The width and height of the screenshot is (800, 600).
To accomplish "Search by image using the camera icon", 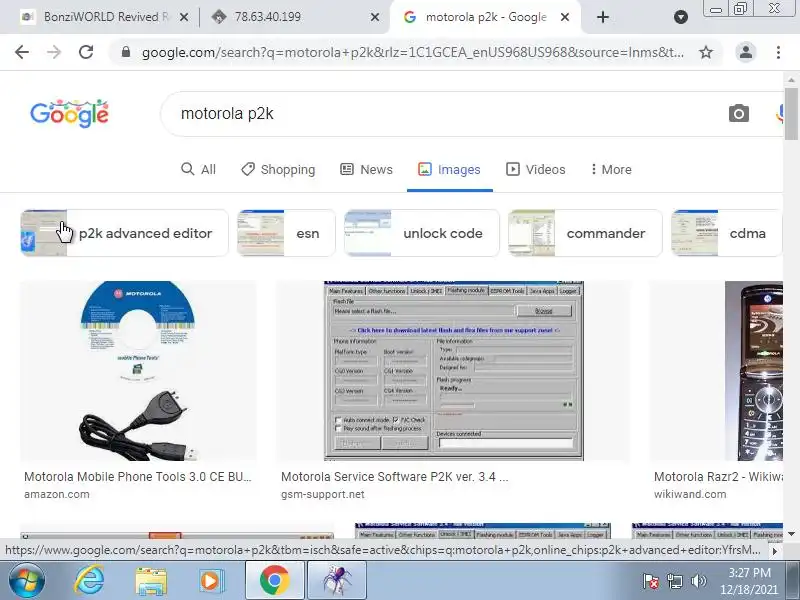I will coord(739,113).
